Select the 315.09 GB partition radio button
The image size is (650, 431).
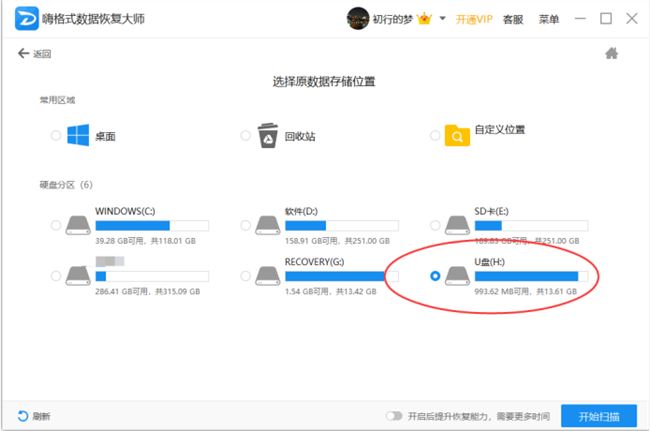coord(56,276)
